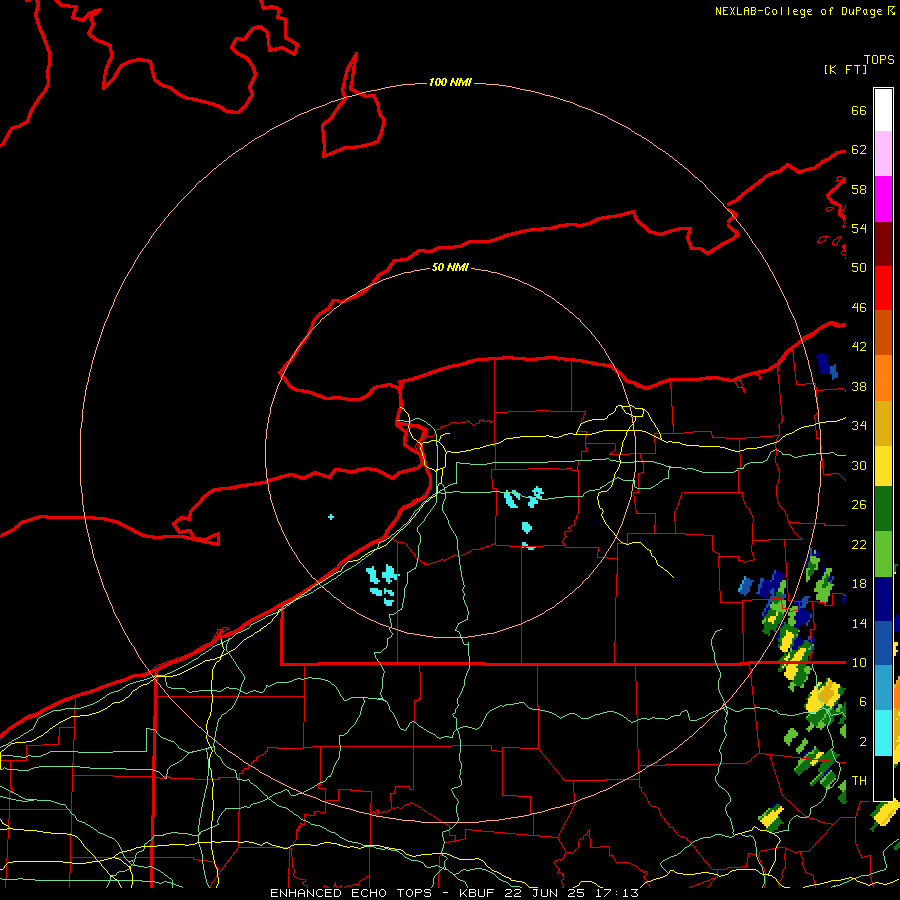The width and height of the screenshot is (900, 900).
Task: Click the cyan swatch between 6 and 2
Action: point(883,733)
